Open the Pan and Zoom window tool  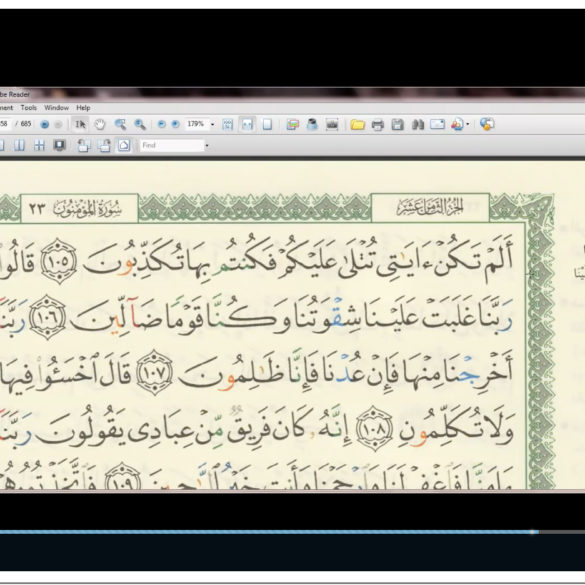(x=293, y=124)
